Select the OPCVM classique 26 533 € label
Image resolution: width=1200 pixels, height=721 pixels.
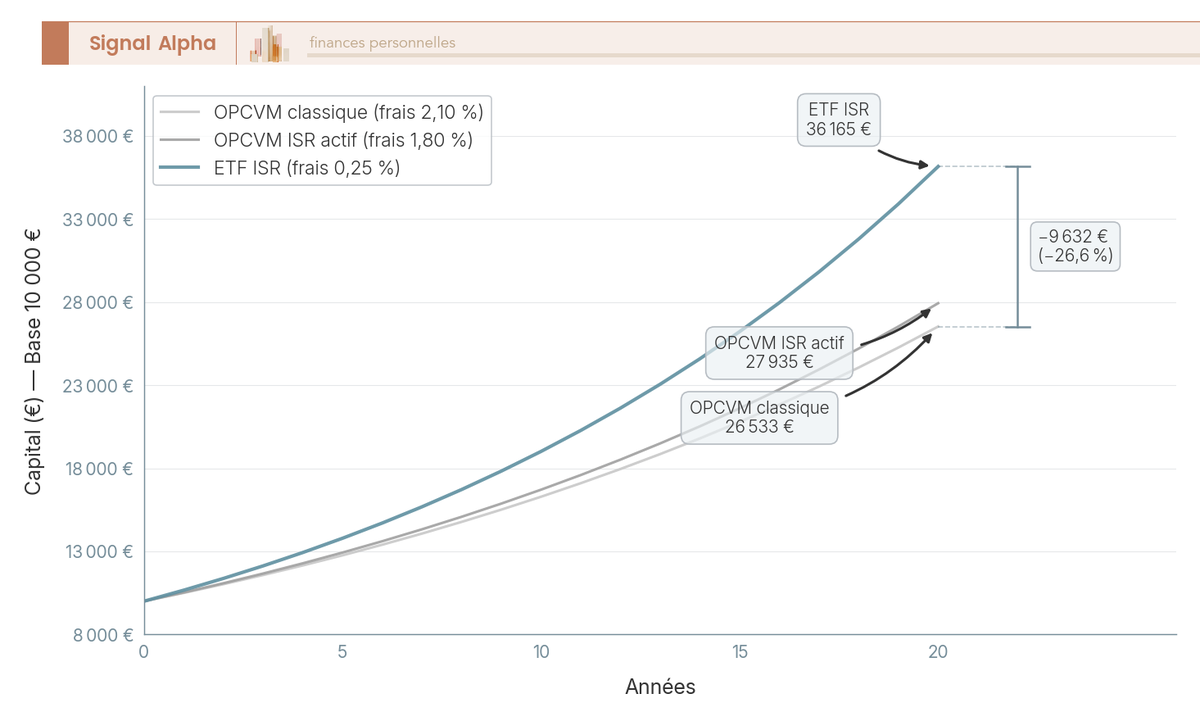pos(759,417)
